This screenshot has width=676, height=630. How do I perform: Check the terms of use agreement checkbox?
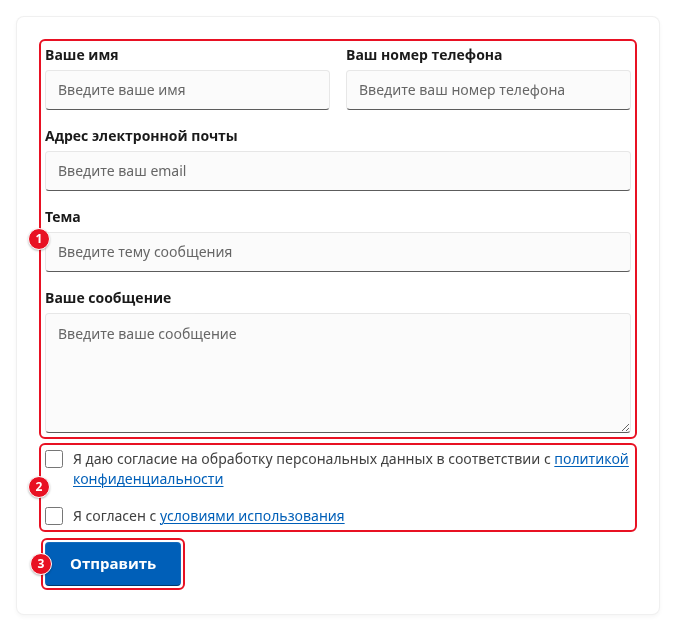pyautogui.click(x=54, y=516)
